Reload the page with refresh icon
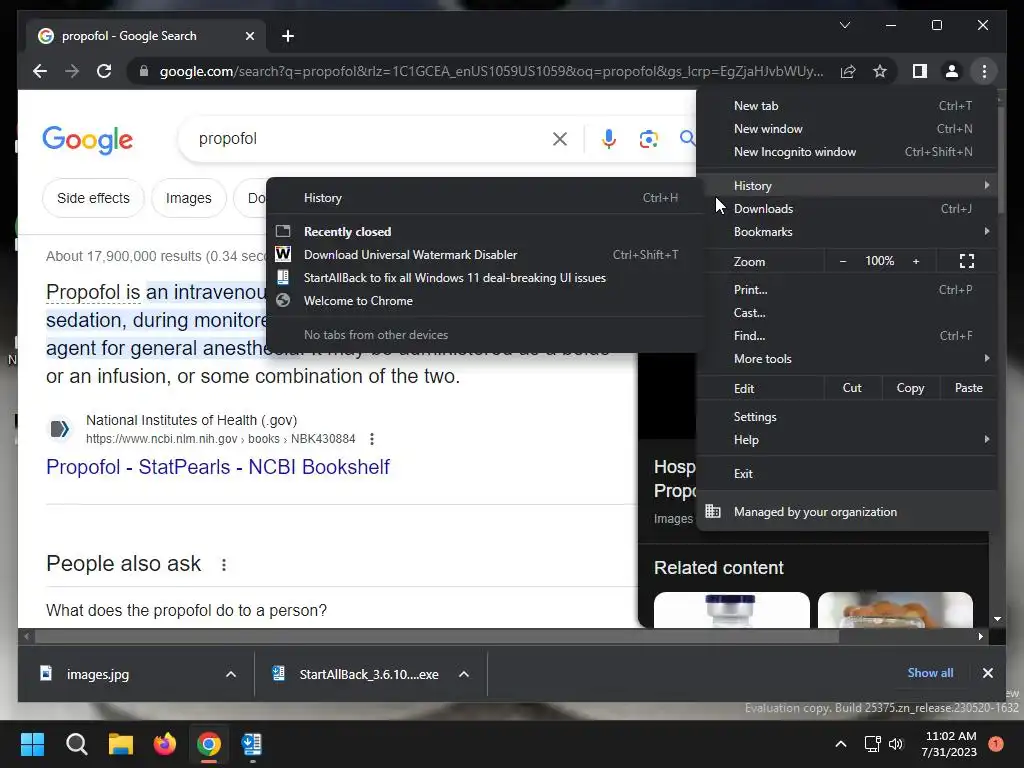This screenshot has height=768, width=1024. [x=104, y=71]
